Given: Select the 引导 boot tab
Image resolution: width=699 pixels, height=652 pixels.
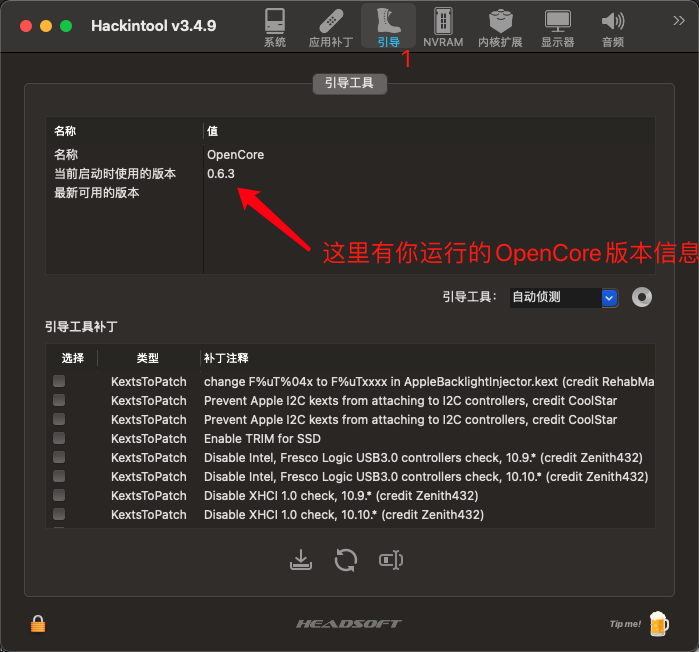Looking at the screenshot, I should coord(388,28).
